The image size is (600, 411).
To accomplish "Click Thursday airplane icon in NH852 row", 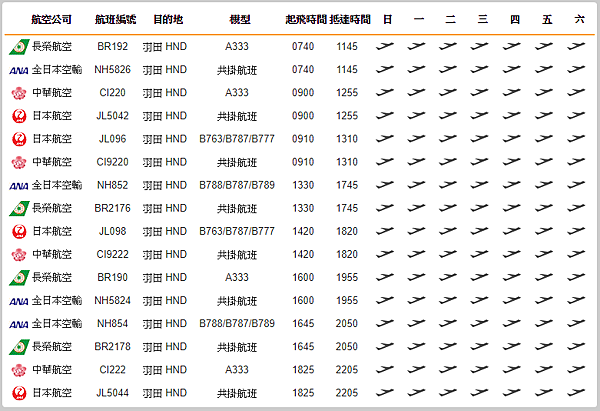I will pos(512,185).
